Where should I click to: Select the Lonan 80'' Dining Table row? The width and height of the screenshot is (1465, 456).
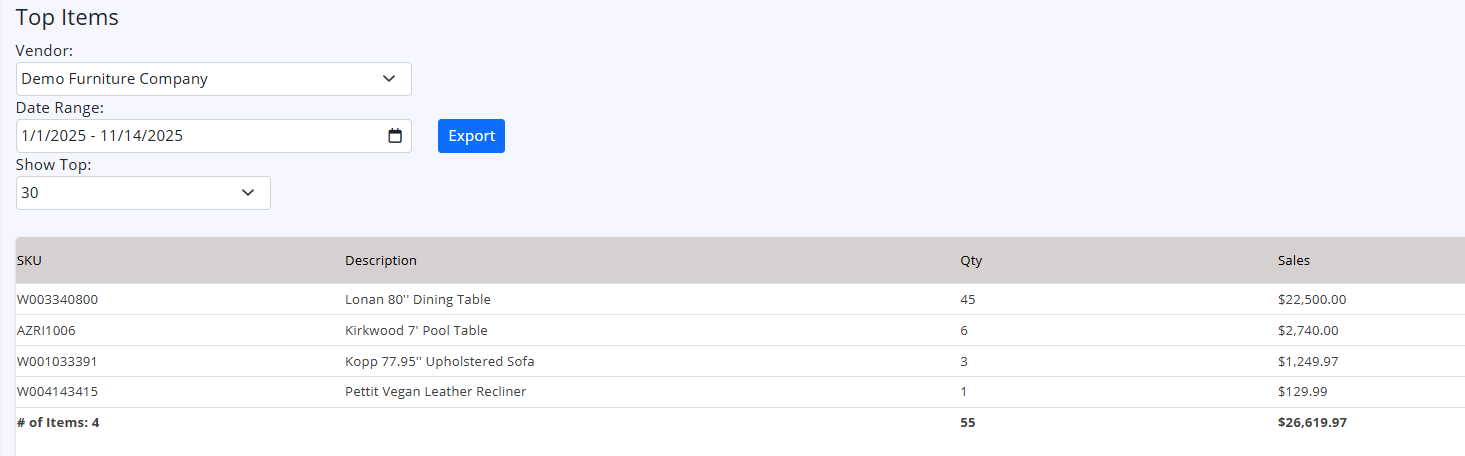tap(418, 299)
